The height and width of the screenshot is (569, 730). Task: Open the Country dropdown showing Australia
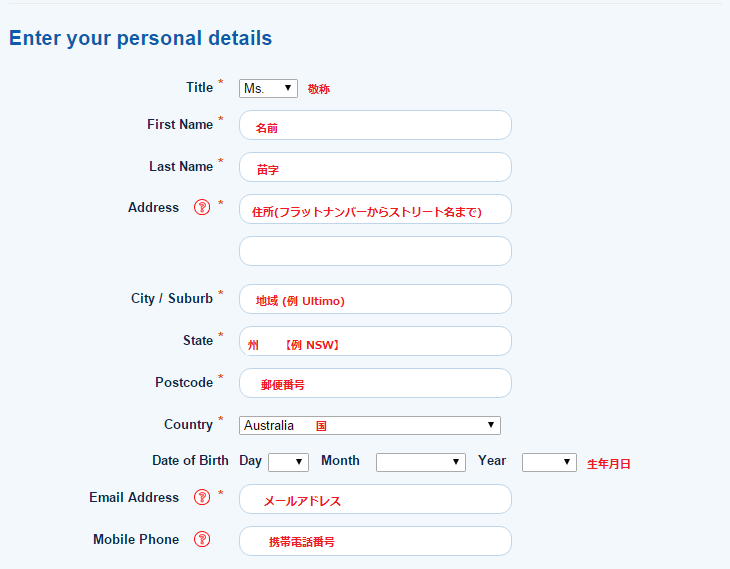[x=370, y=426]
